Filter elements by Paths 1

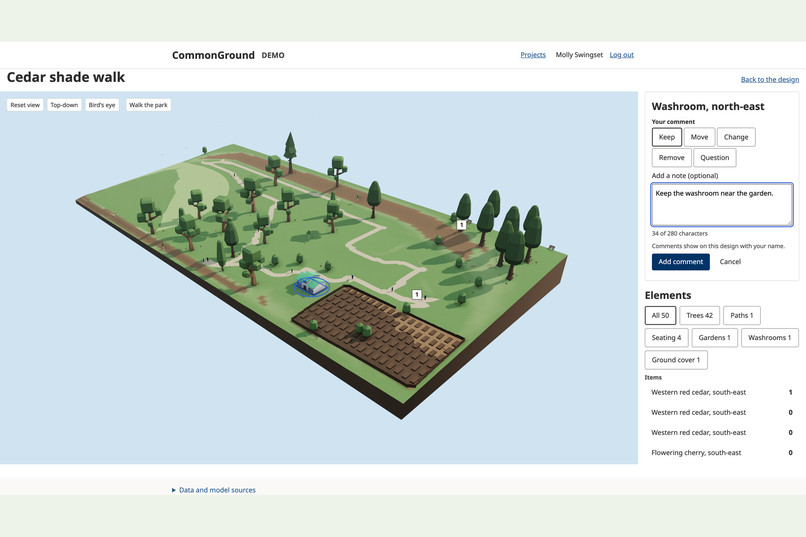(742, 316)
